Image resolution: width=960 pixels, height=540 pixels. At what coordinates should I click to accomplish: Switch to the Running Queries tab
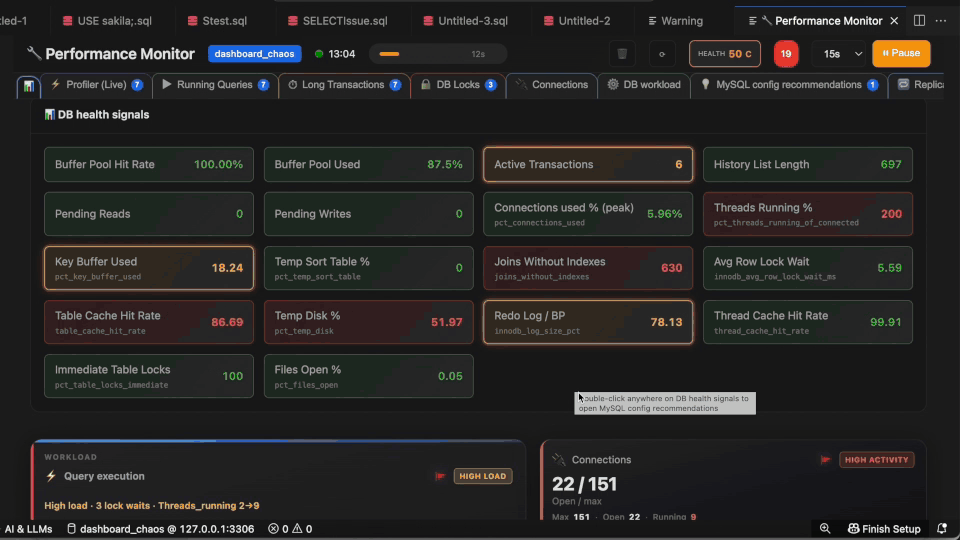point(215,85)
